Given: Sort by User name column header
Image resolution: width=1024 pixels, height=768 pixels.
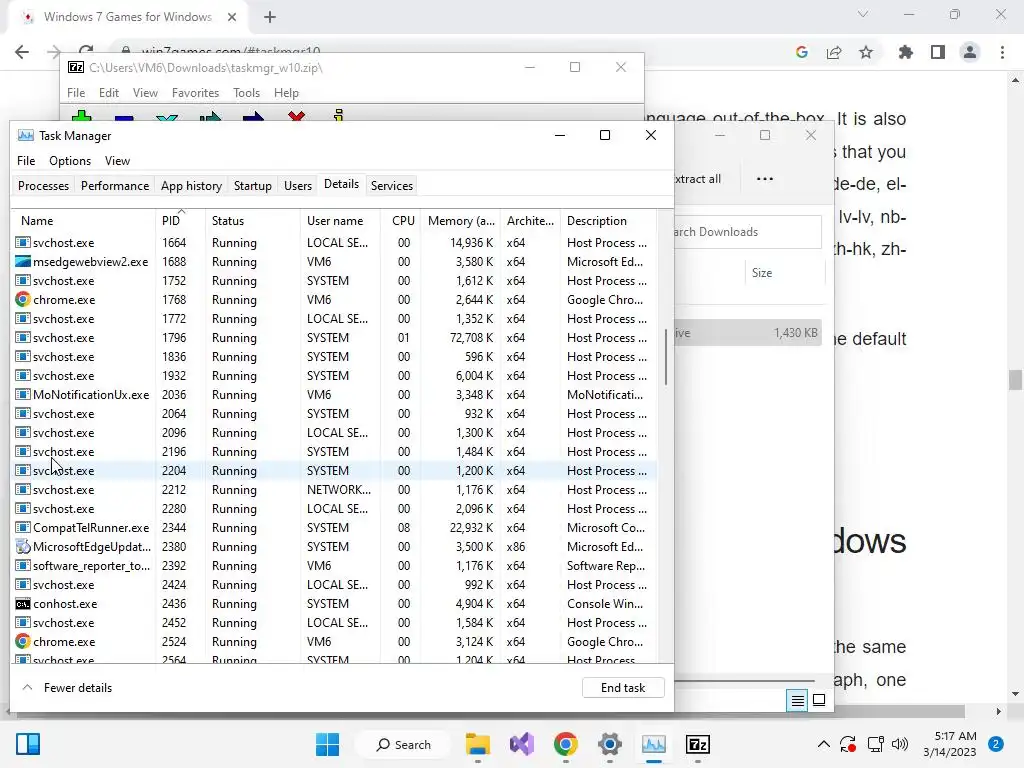Looking at the screenshot, I should pyautogui.click(x=340, y=221).
